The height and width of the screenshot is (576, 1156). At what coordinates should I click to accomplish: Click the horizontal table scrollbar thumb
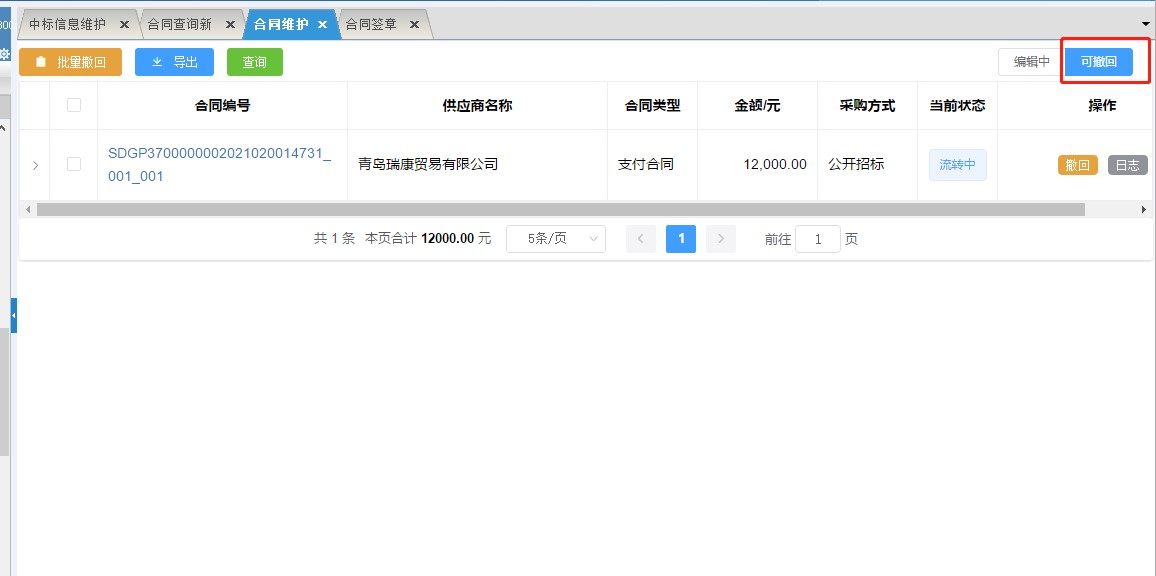tap(560, 209)
